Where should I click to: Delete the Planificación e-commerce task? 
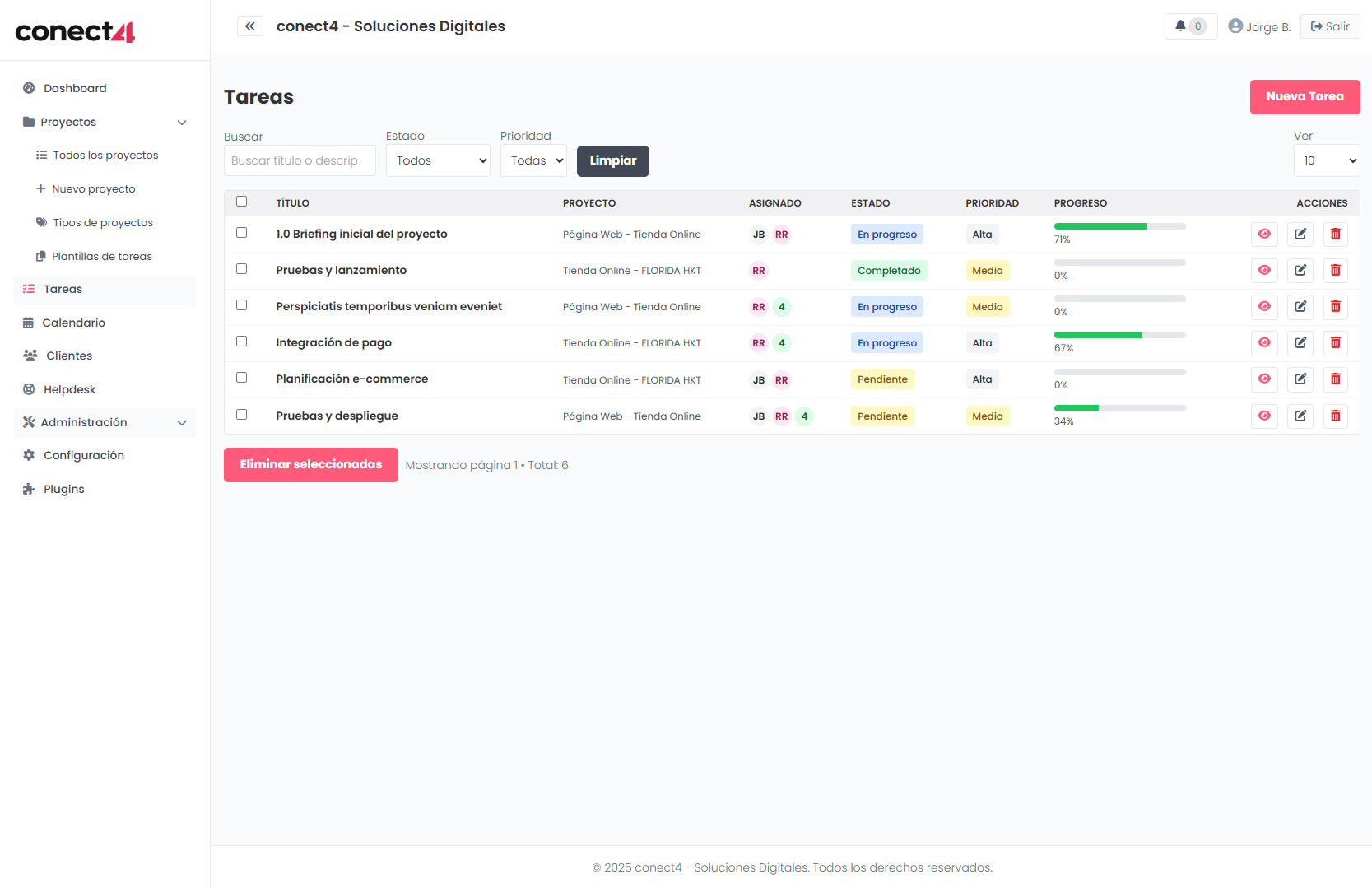[1335, 379]
